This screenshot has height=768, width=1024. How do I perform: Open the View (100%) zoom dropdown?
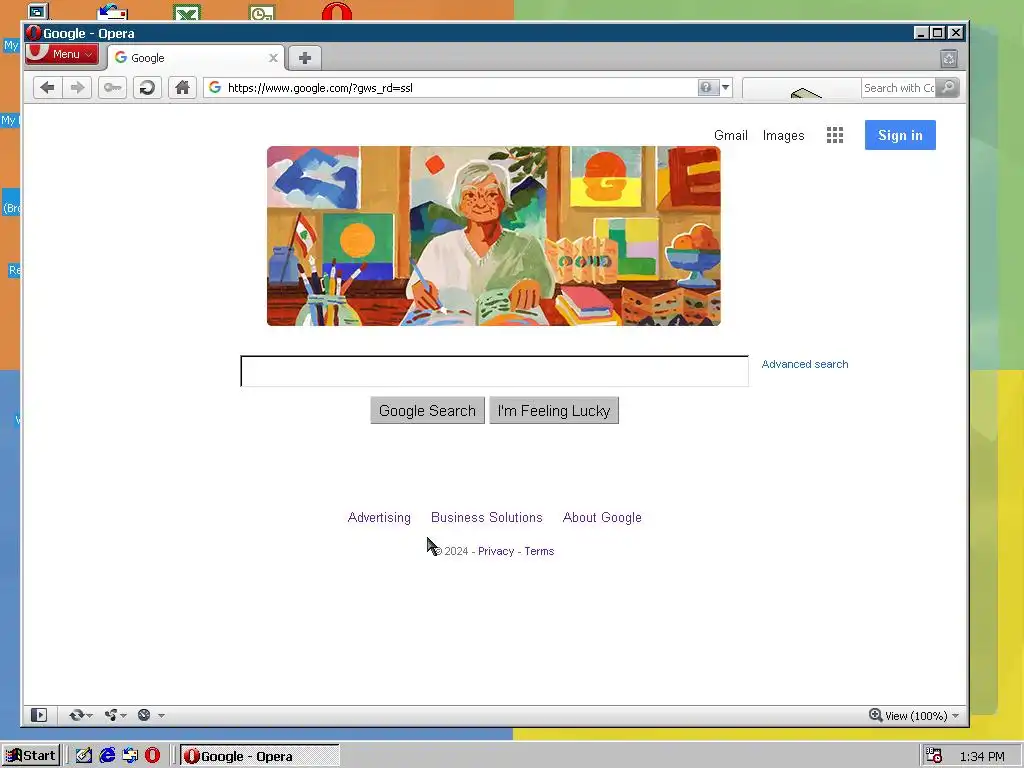click(922, 716)
